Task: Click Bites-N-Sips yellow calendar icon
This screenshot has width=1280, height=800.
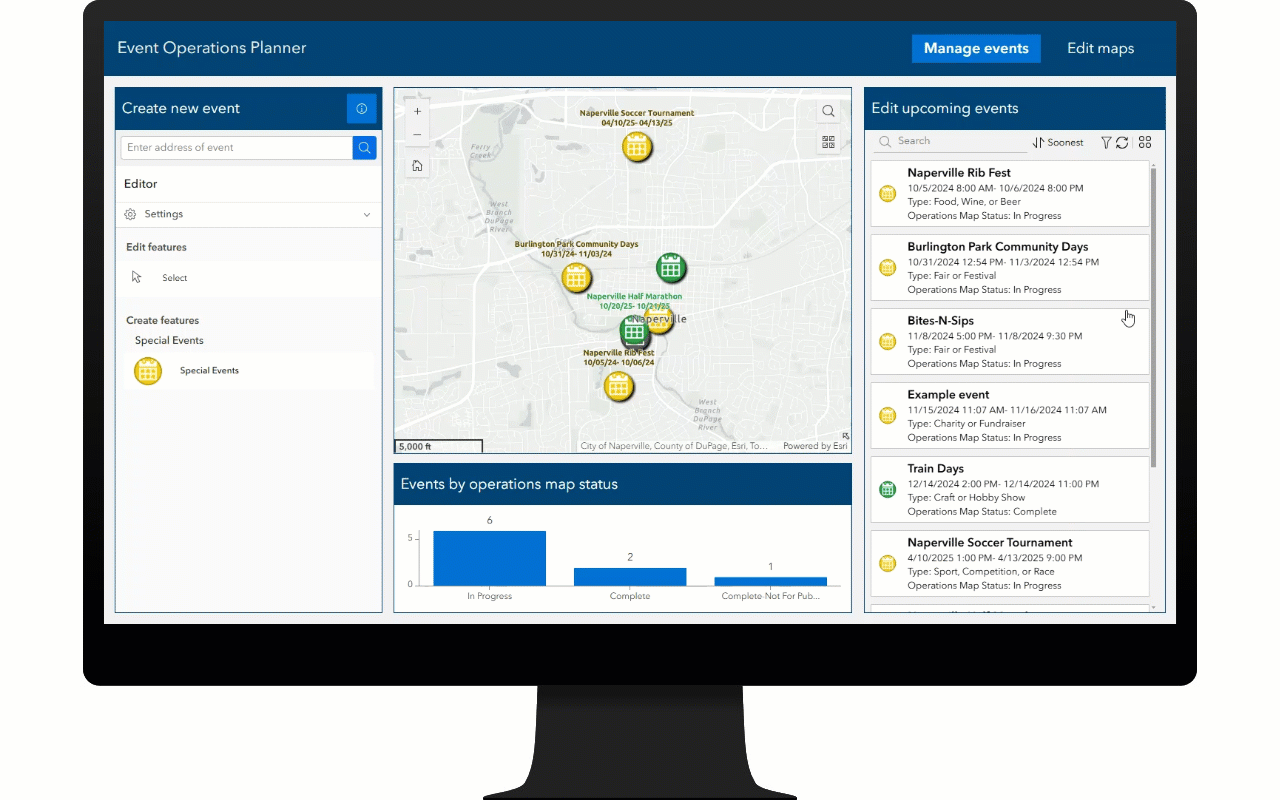Action: (887, 341)
